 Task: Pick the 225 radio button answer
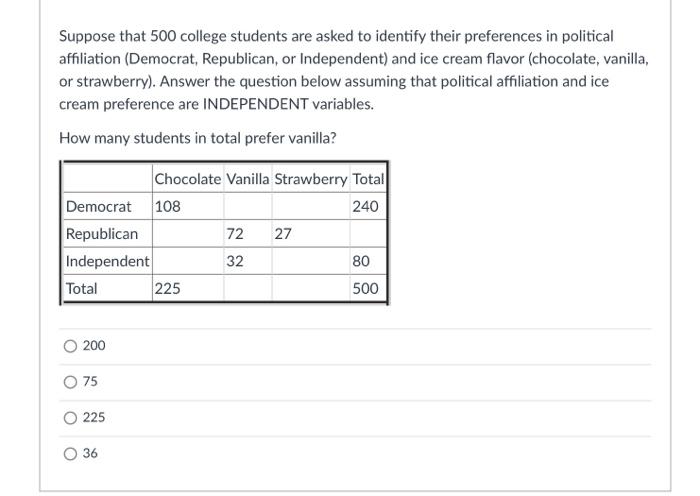[x=71, y=418]
